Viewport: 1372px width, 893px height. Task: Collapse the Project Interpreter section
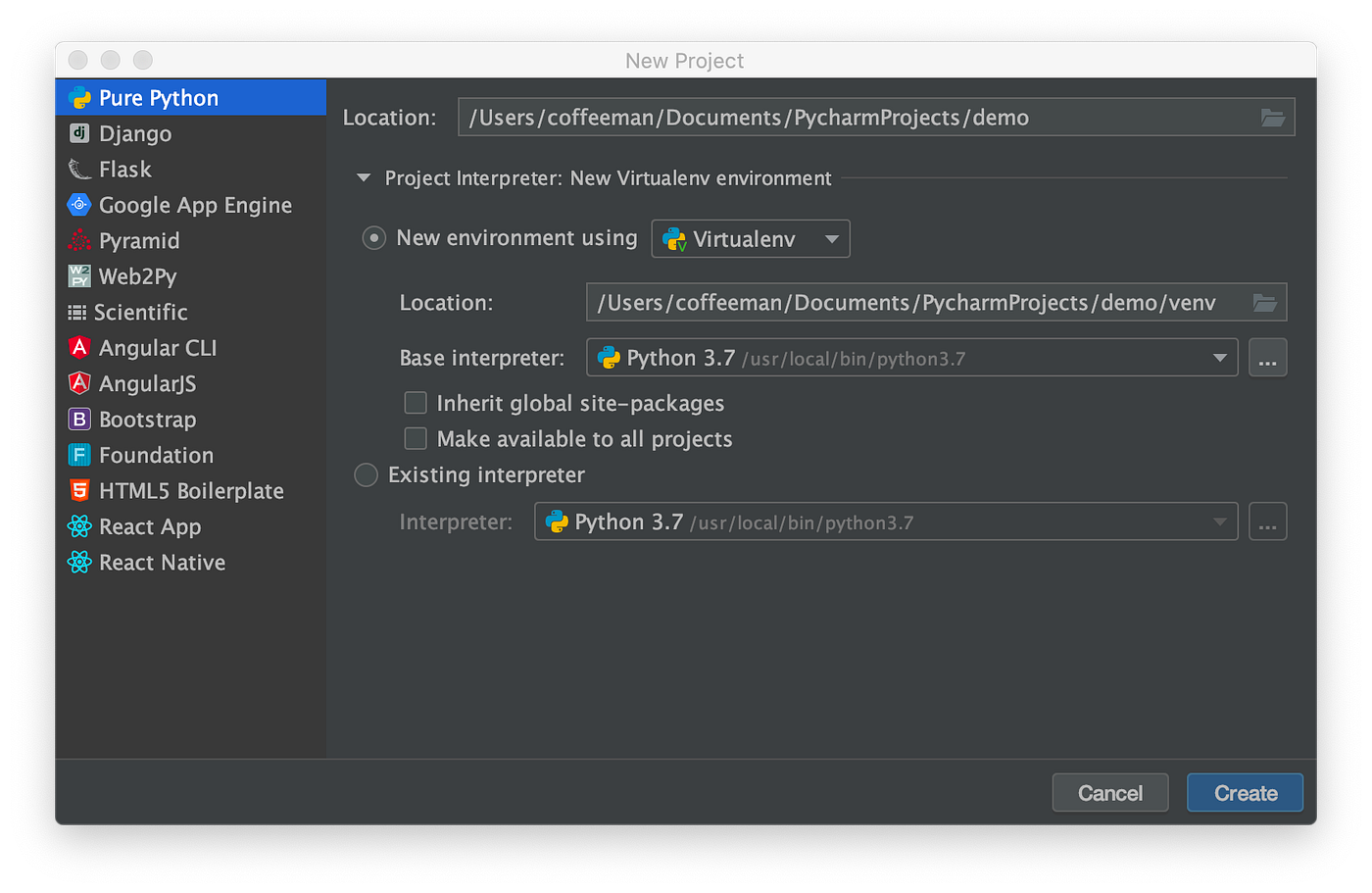pyautogui.click(x=363, y=177)
